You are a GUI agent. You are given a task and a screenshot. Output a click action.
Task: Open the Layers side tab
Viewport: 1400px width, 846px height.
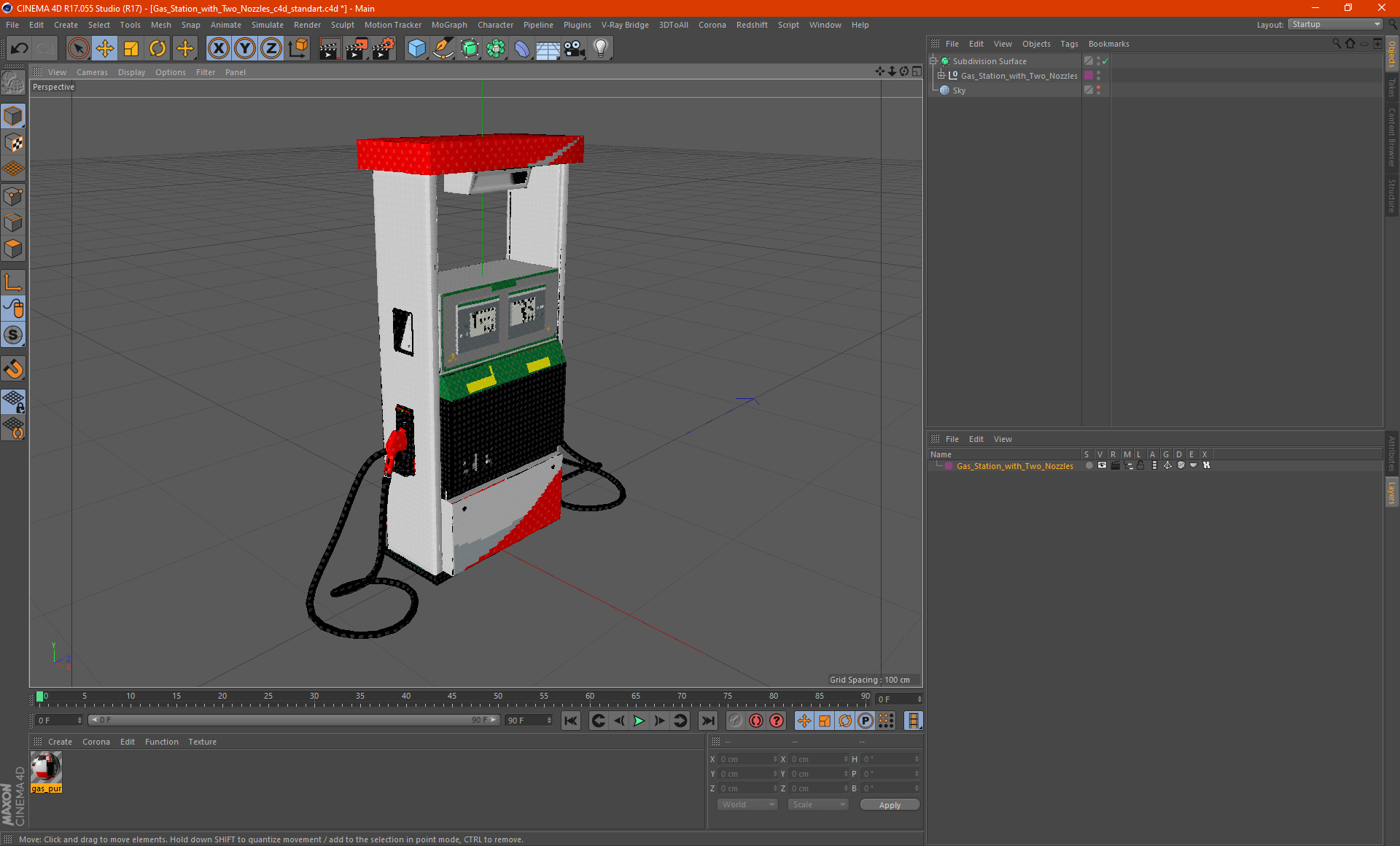pos(1391,492)
